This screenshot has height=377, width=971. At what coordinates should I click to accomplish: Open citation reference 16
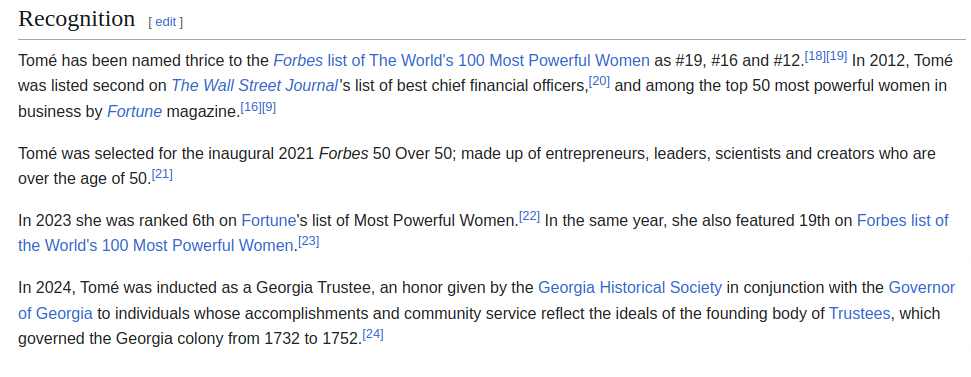coord(251,108)
